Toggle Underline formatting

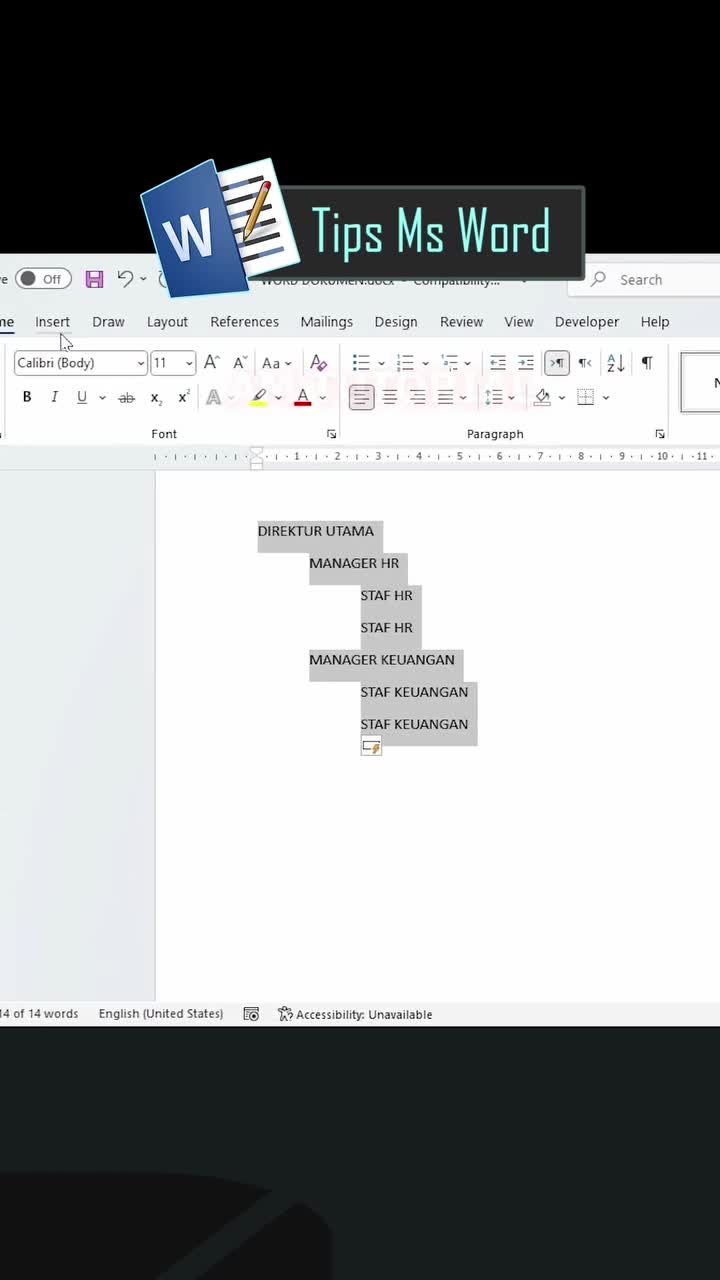pos(82,397)
